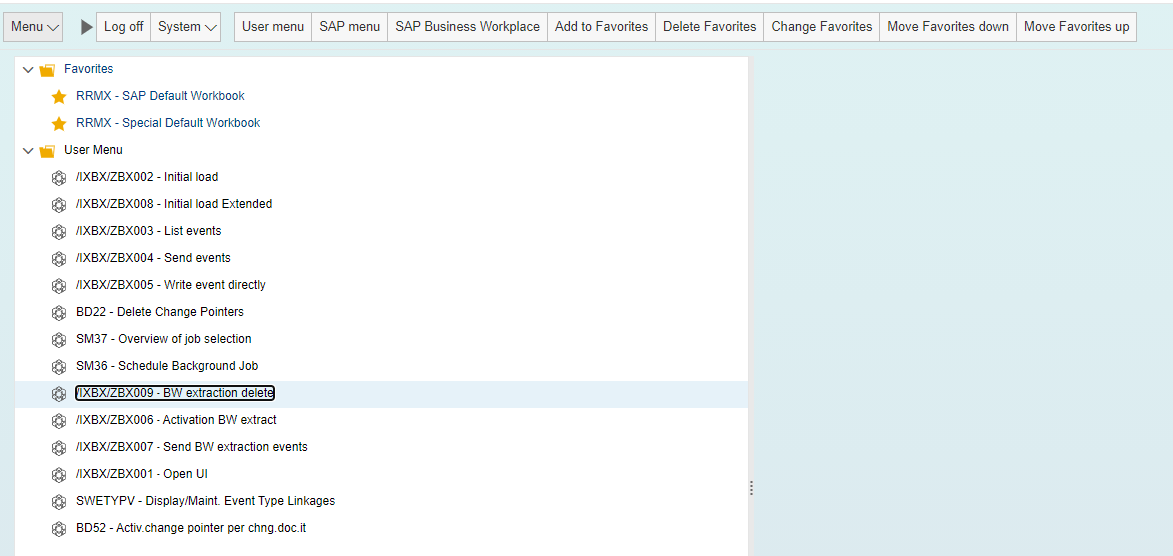Viewport: 1173px width, 556px height.
Task: Open the System dropdown menu
Action: pyautogui.click(x=187, y=27)
